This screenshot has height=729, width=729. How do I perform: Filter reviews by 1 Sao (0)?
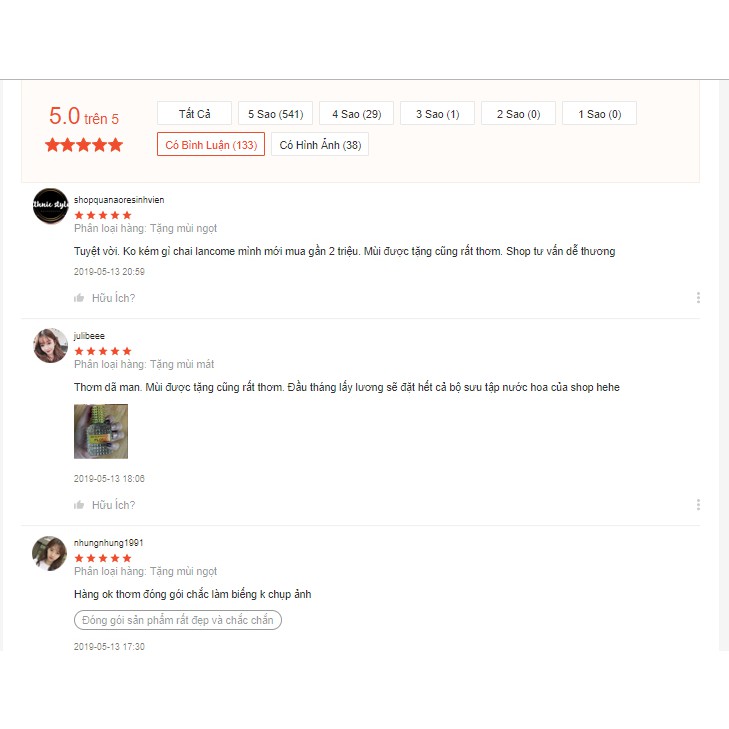click(599, 113)
